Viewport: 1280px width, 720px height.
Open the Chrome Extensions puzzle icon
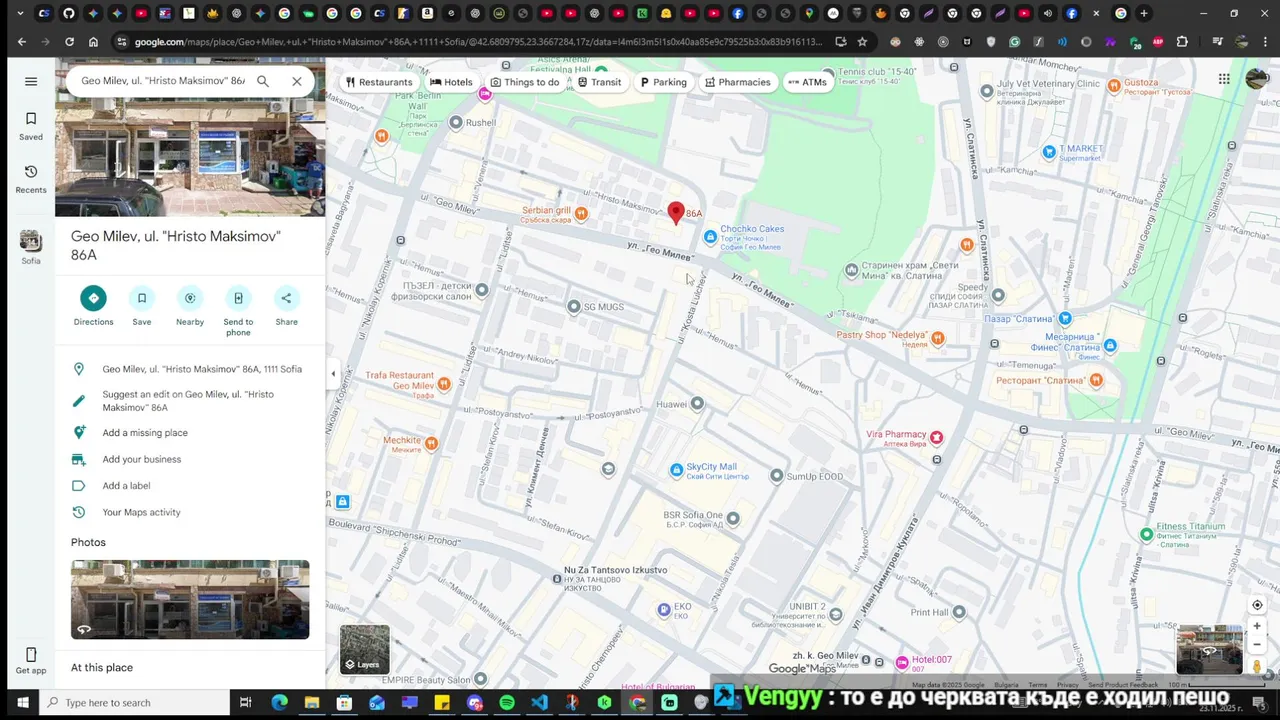click(1182, 42)
